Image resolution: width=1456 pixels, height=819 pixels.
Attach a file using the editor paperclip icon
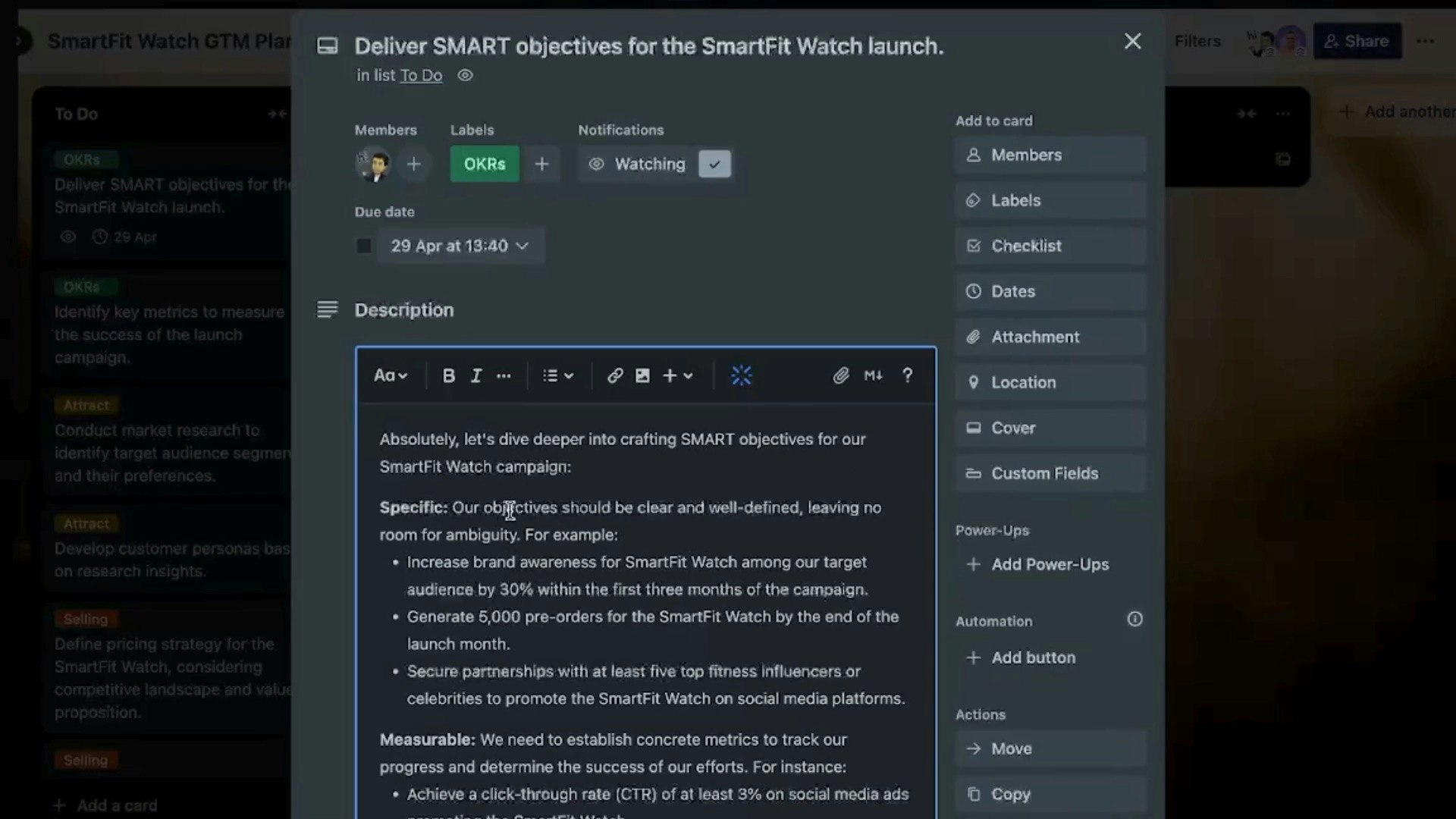point(840,375)
